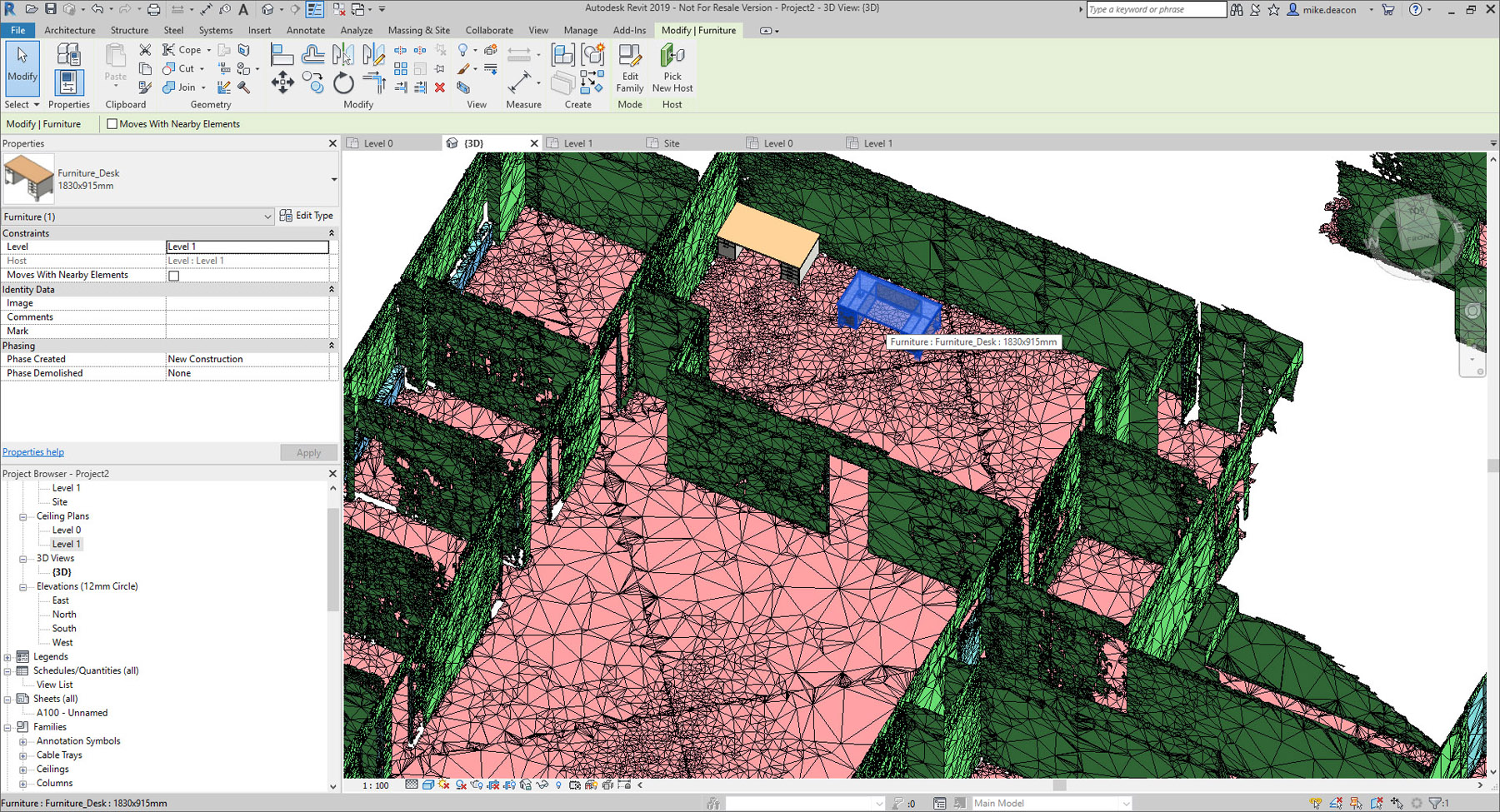Activate the Copy tool in Modify panel
The height and width of the screenshot is (812, 1500).
click(313, 82)
